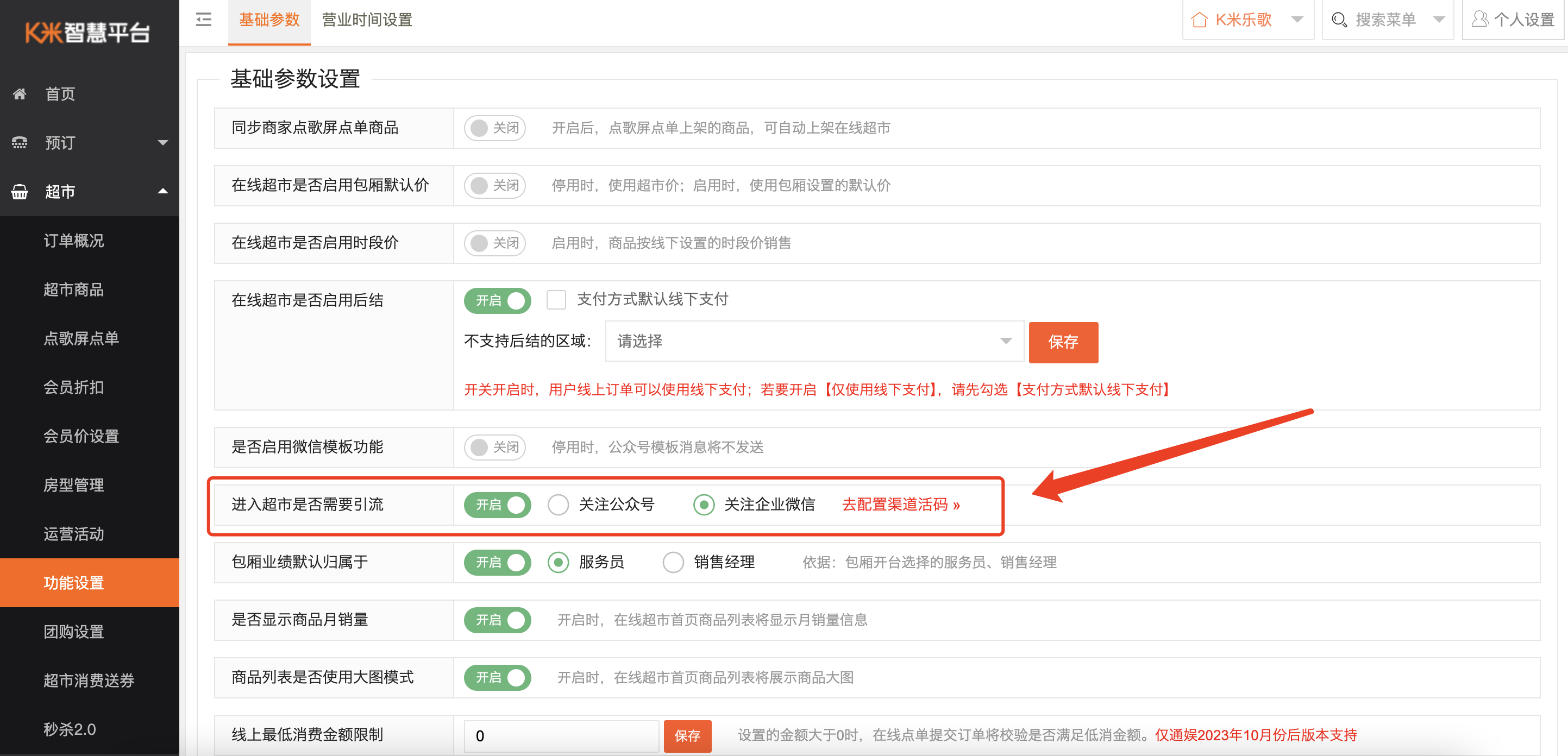Switch to 营业时间设置 tab
Viewport: 1568px width, 756px height.
click(367, 21)
